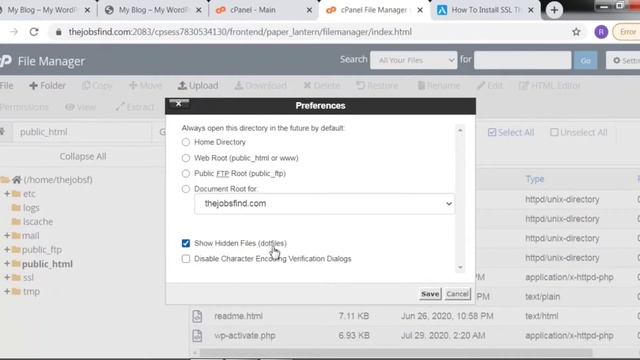The height and width of the screenshot is (360, 640).
Task: Select Public FTP Root radio option
Action: click(x=186, y=173)
